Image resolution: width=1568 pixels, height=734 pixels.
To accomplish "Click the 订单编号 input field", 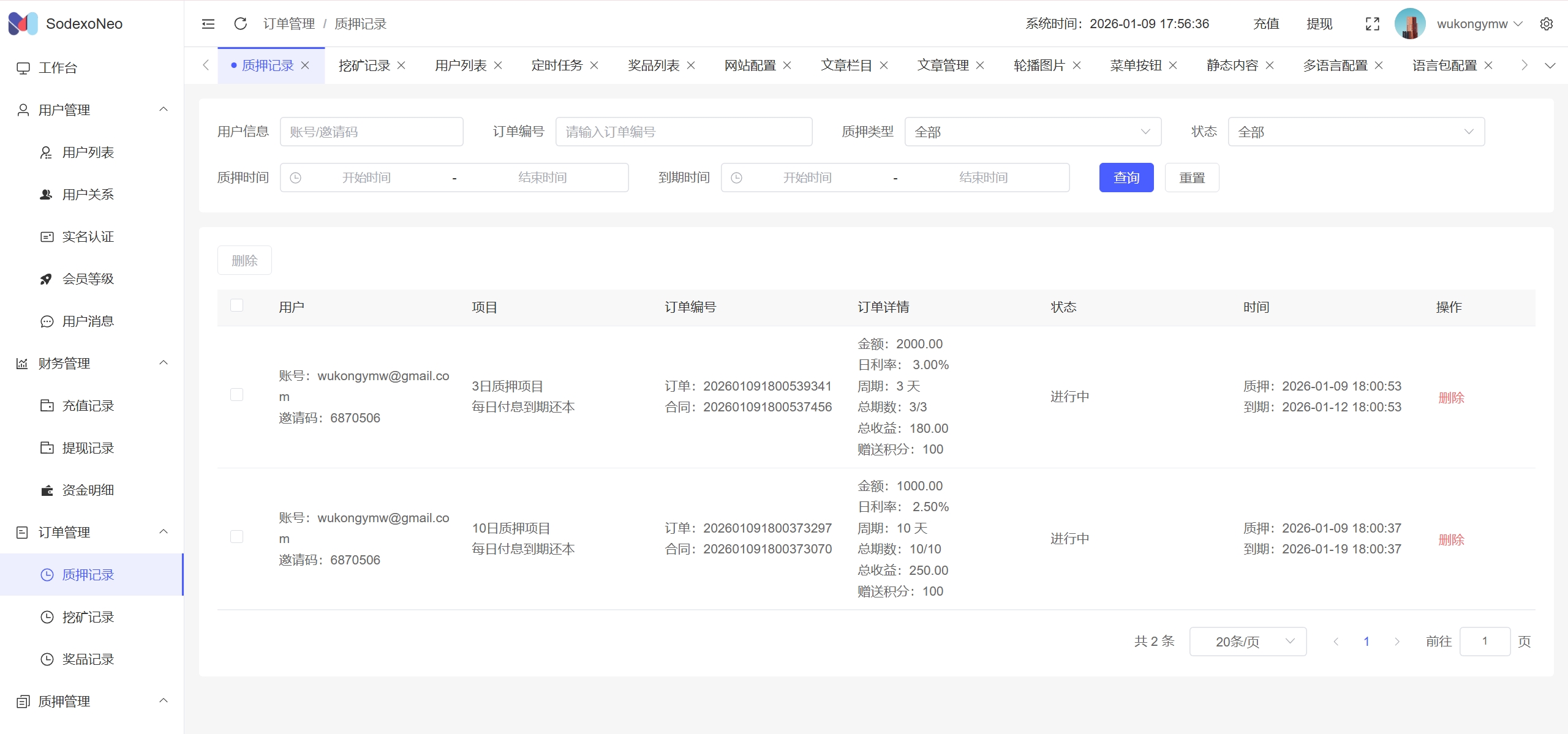I will pos(684,132).
